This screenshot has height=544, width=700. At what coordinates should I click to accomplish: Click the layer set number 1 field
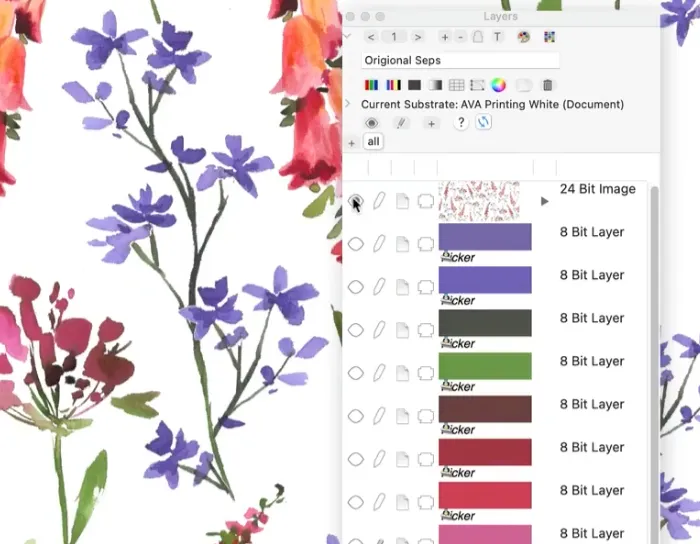tap(394, 37)
